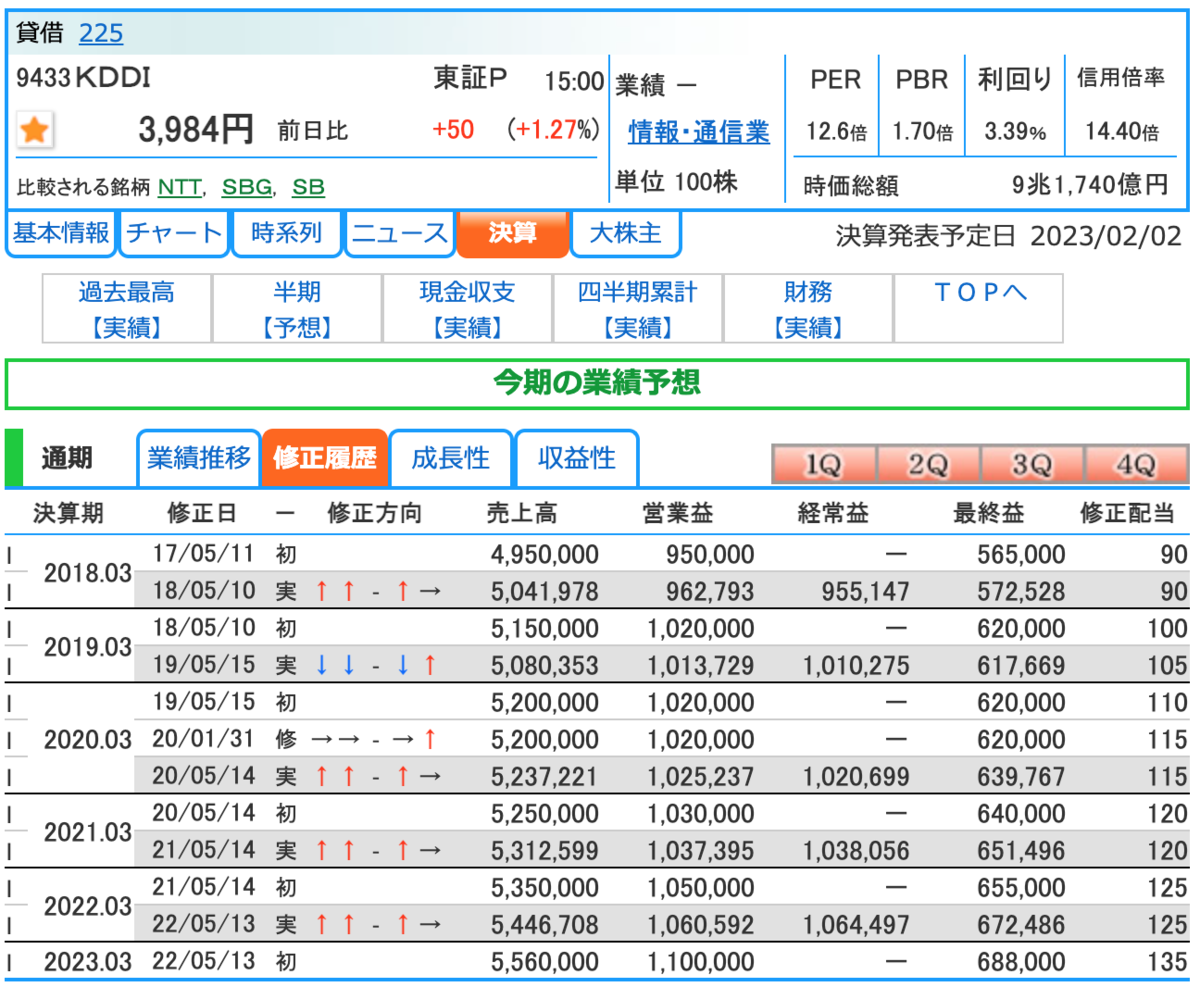This screenshot has height=987, width=1200.
Task: Open the 成長性 sub-tab
Action: (451, 458)
